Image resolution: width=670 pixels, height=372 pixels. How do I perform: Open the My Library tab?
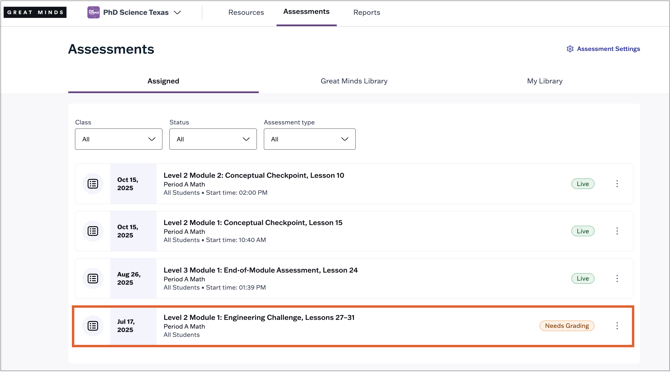point(544,81)
